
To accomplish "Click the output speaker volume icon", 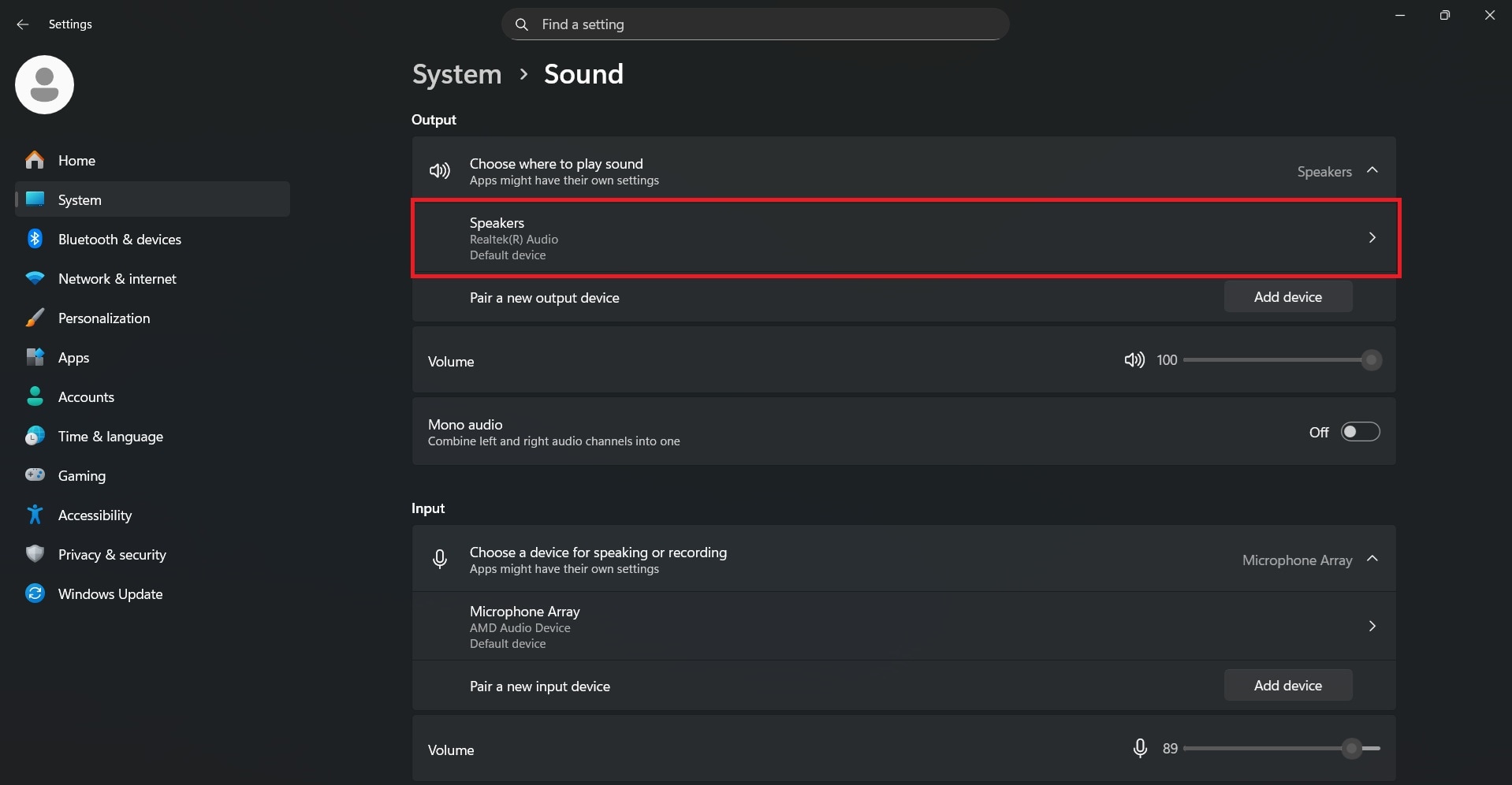I will [1134, 360].
